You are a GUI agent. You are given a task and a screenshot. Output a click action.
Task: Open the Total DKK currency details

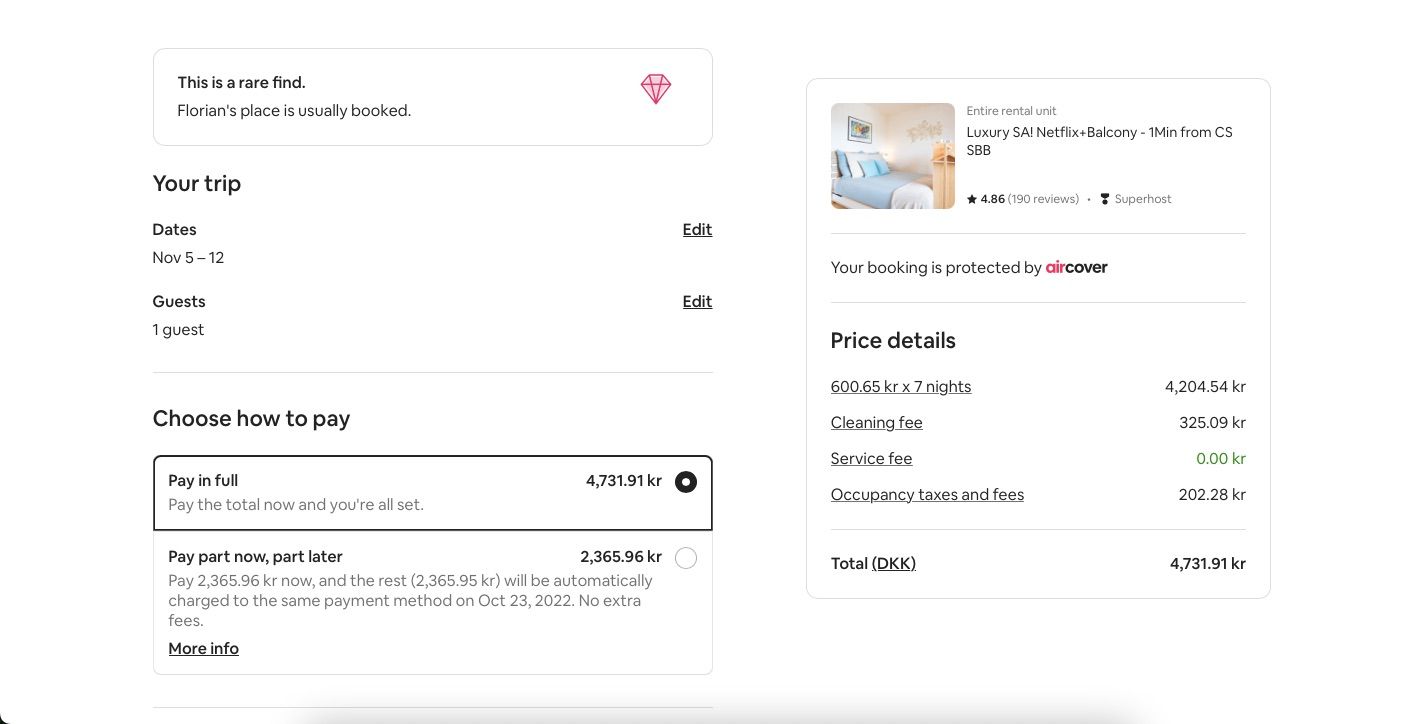[893, 563]
